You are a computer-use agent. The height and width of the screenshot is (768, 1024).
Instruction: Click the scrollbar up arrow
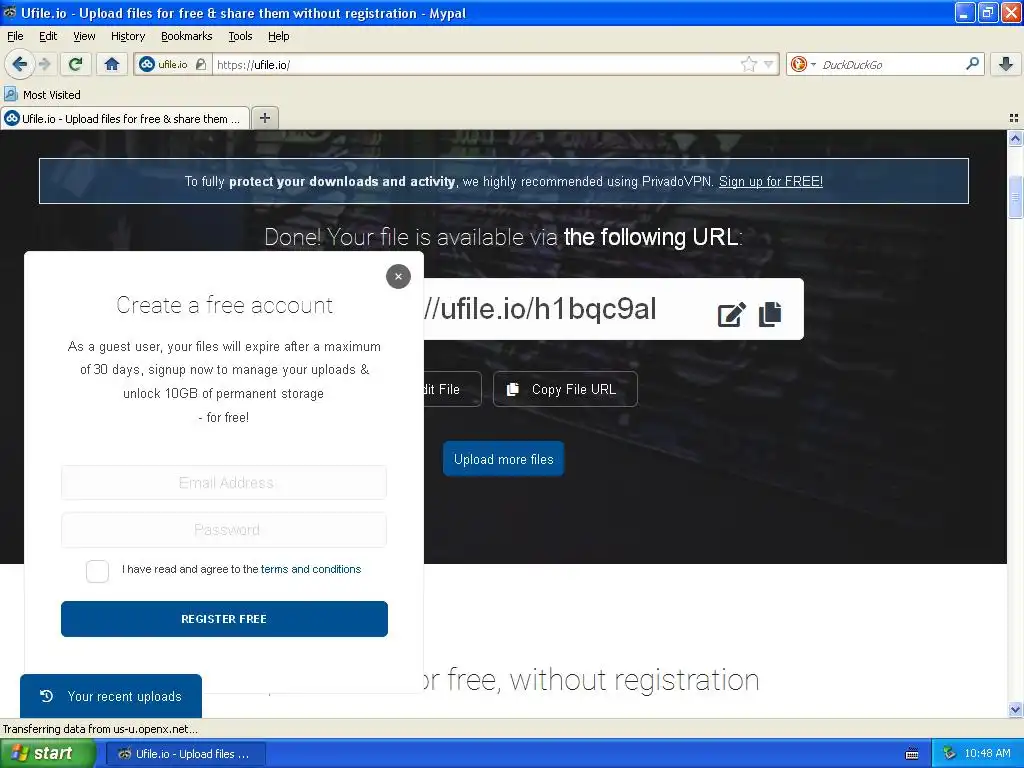(x=1015, y=138)
